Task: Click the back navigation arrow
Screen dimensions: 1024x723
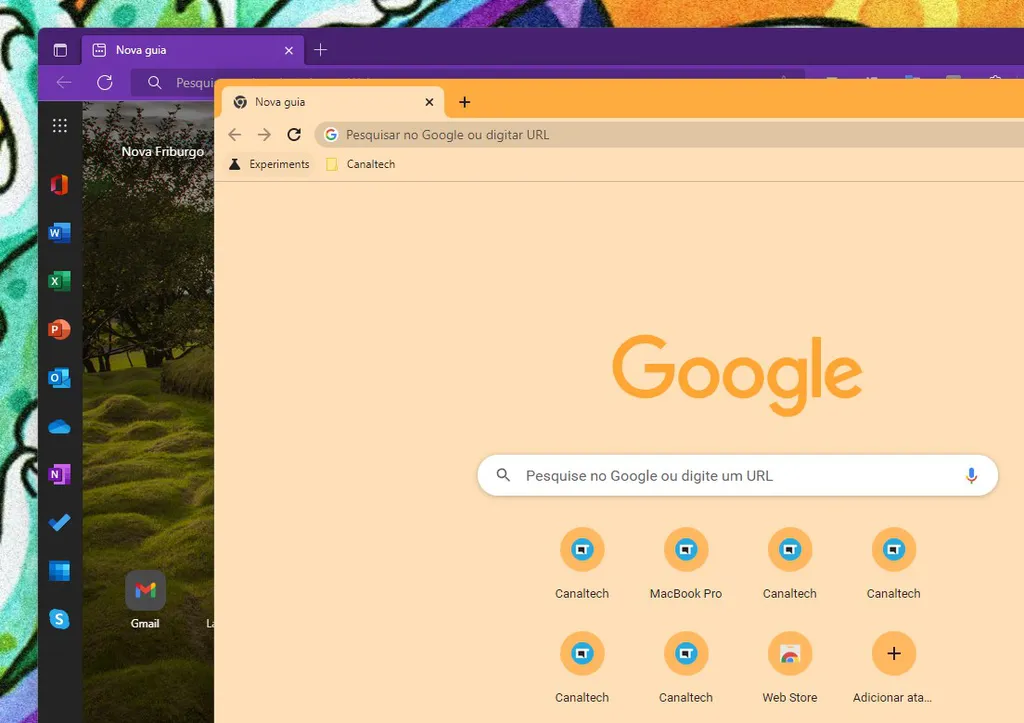Action: 234,134
